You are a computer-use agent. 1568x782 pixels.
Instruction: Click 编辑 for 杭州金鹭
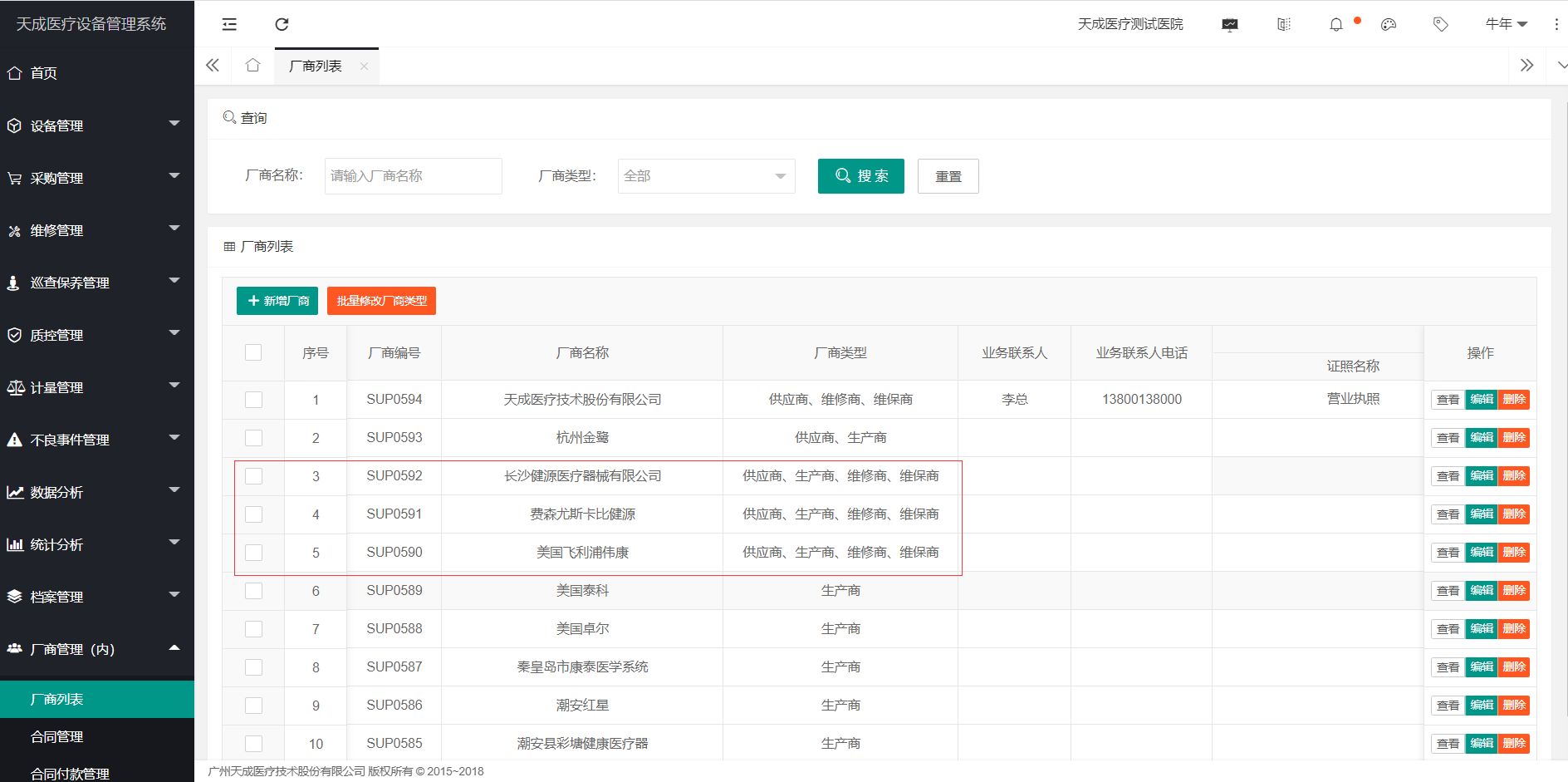[x=1482, y=438]
